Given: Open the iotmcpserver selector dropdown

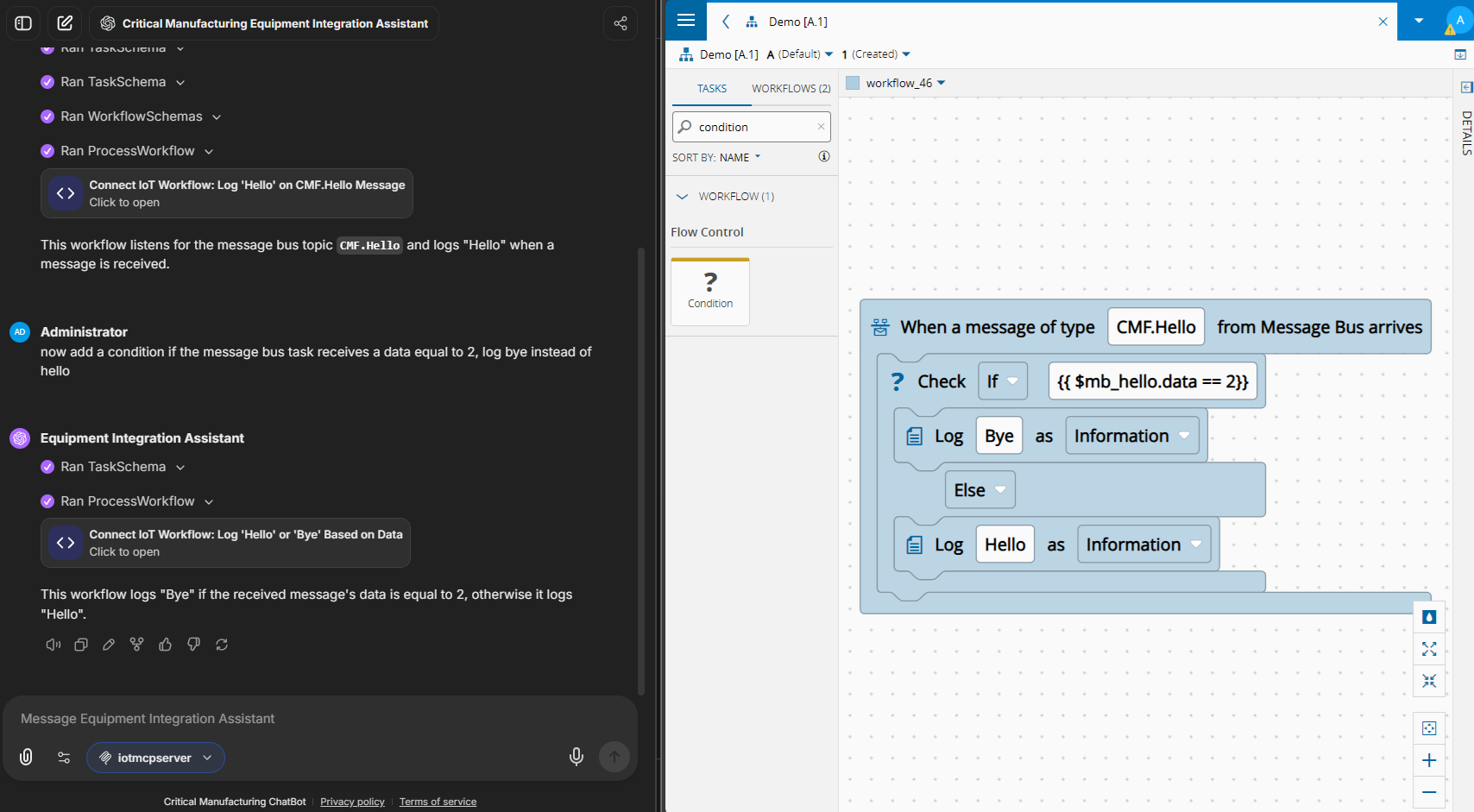Looking at the screenshot, I should 155,758.
